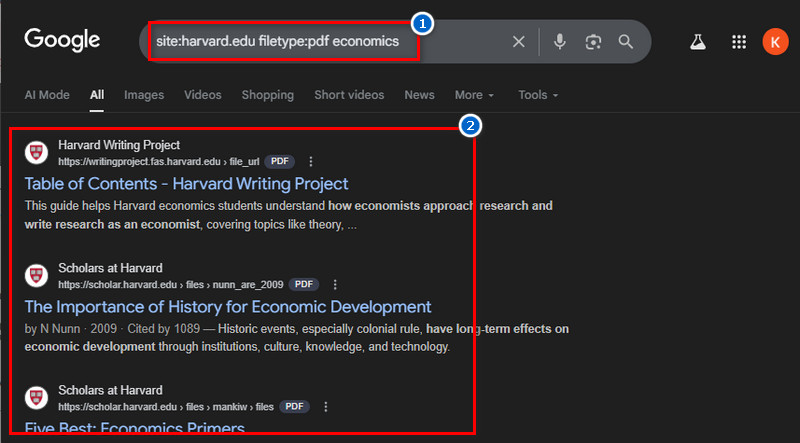The image size is (800, 443).
Task: Open the Google apps grid
Action: (x=739, y=42)
